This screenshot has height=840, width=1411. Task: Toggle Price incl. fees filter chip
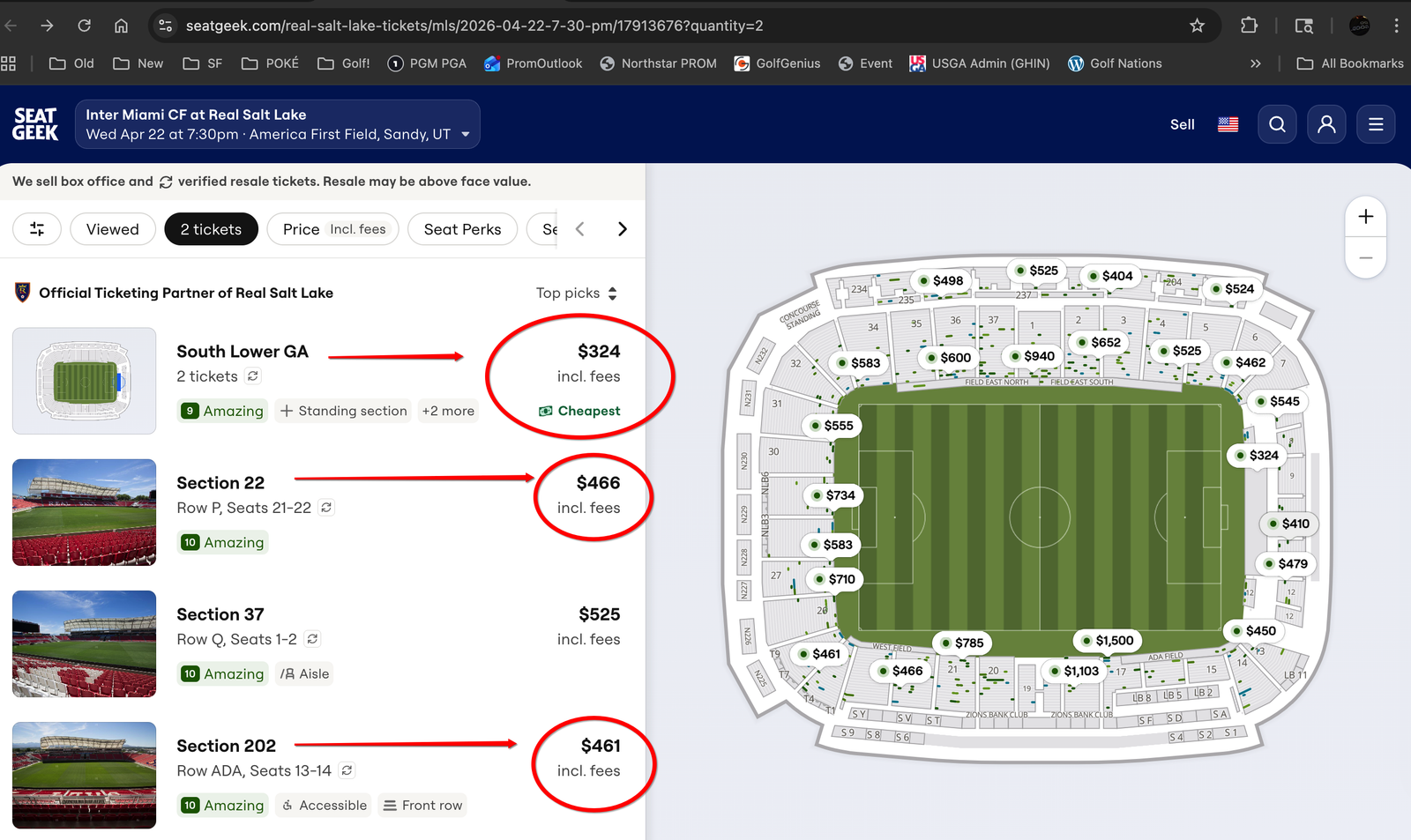[333, 229]
